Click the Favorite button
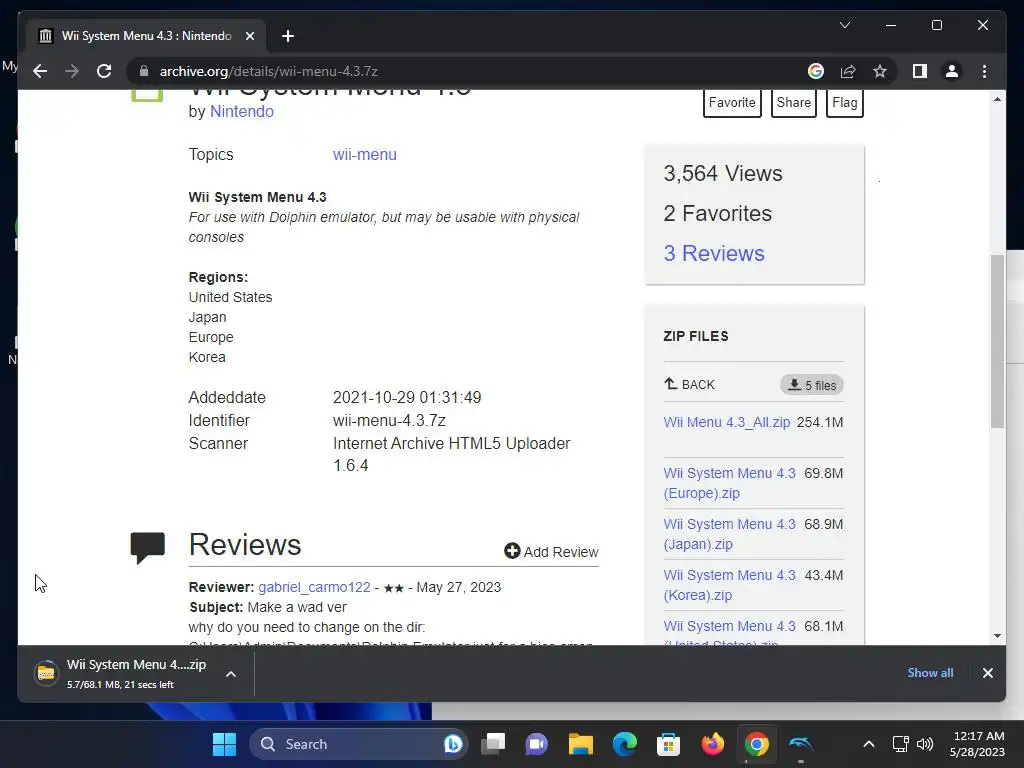This screenshot has height=768, width=1024. coord(732,103)
